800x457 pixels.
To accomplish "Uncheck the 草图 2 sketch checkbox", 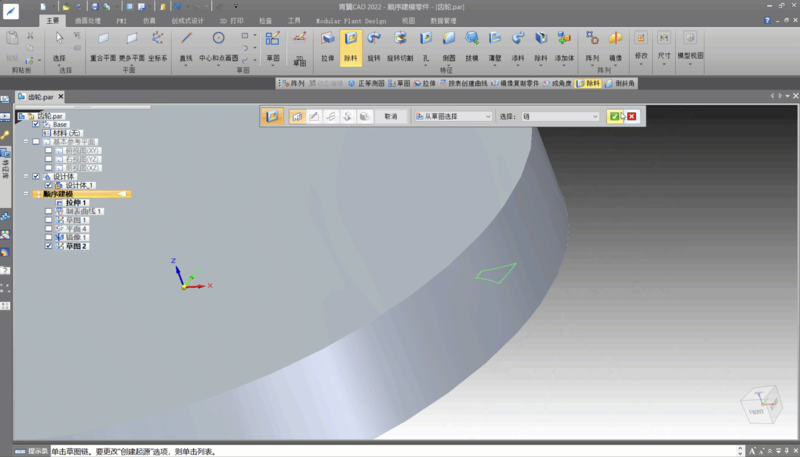I will coord(49,246).
